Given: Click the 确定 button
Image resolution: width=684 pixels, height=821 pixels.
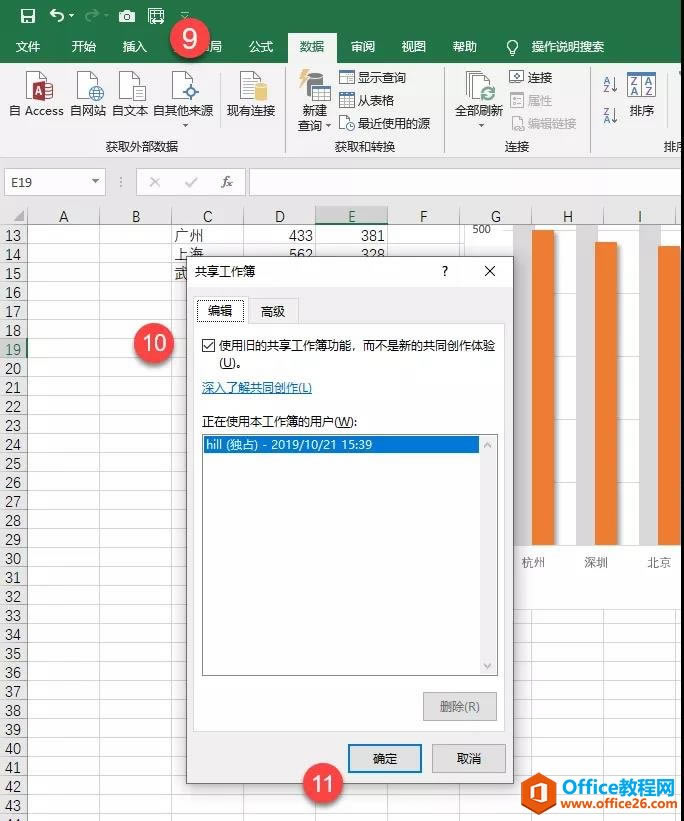Looking at the screenshot, I should [385, 758].
